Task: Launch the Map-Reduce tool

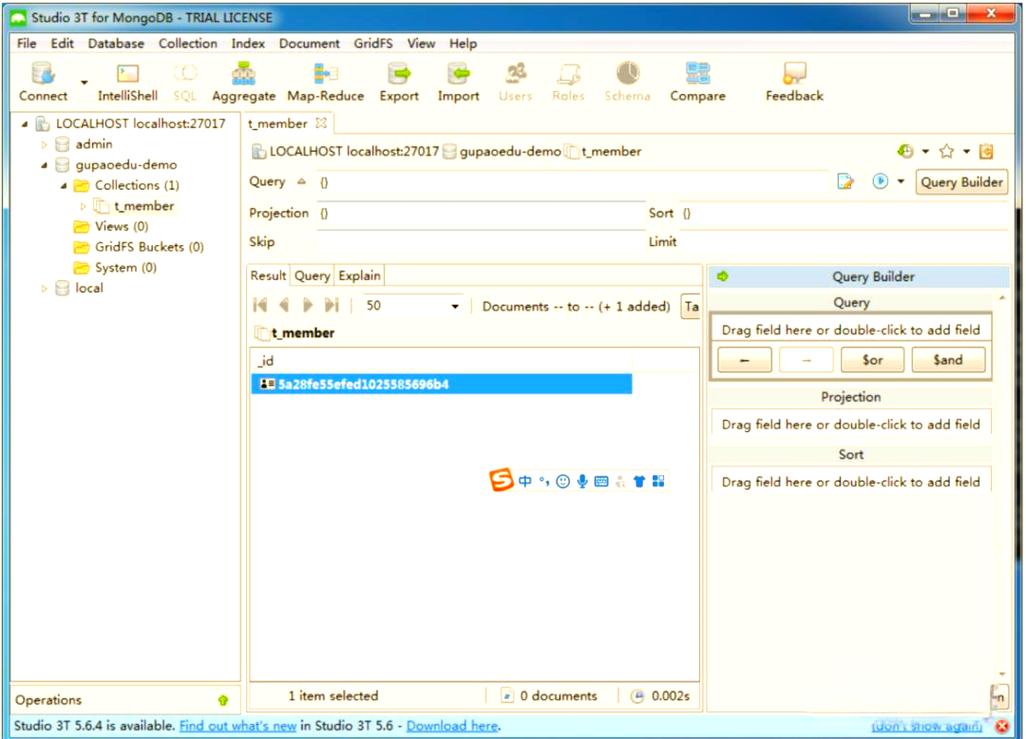Action: pos(325,81)
